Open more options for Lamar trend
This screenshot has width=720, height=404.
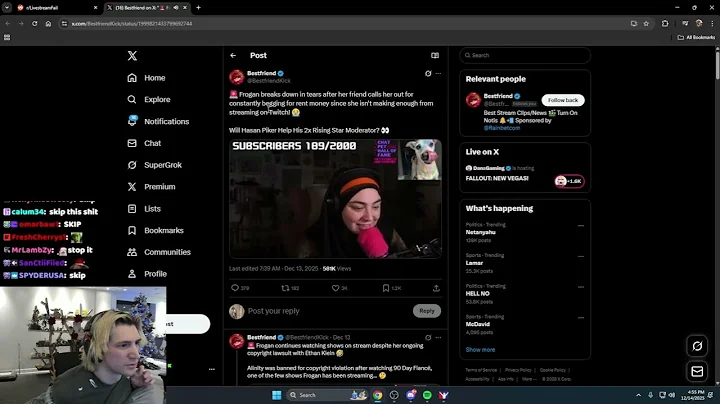coord(581,256)
